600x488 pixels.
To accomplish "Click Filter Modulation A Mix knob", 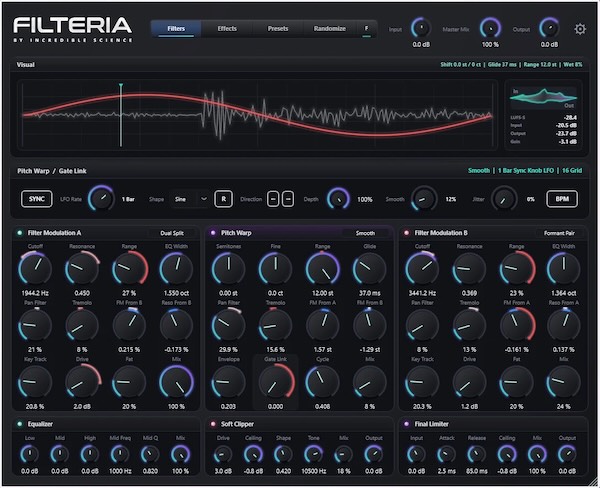I will [176, 382].
